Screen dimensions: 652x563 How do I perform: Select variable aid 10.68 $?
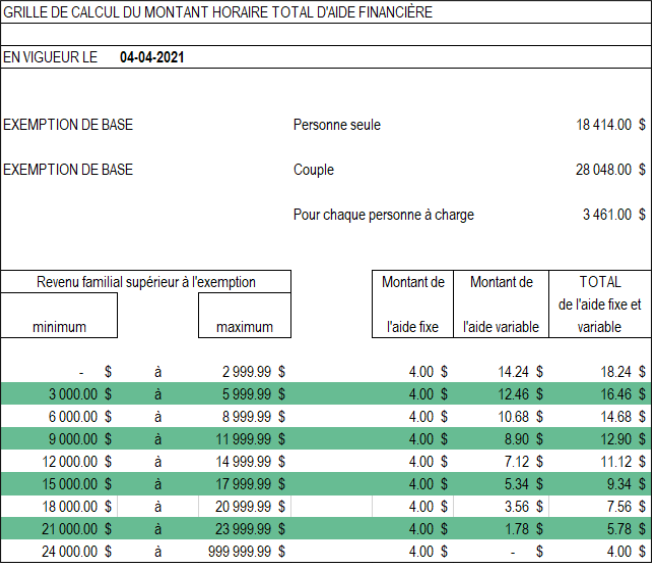coord(521,416)
